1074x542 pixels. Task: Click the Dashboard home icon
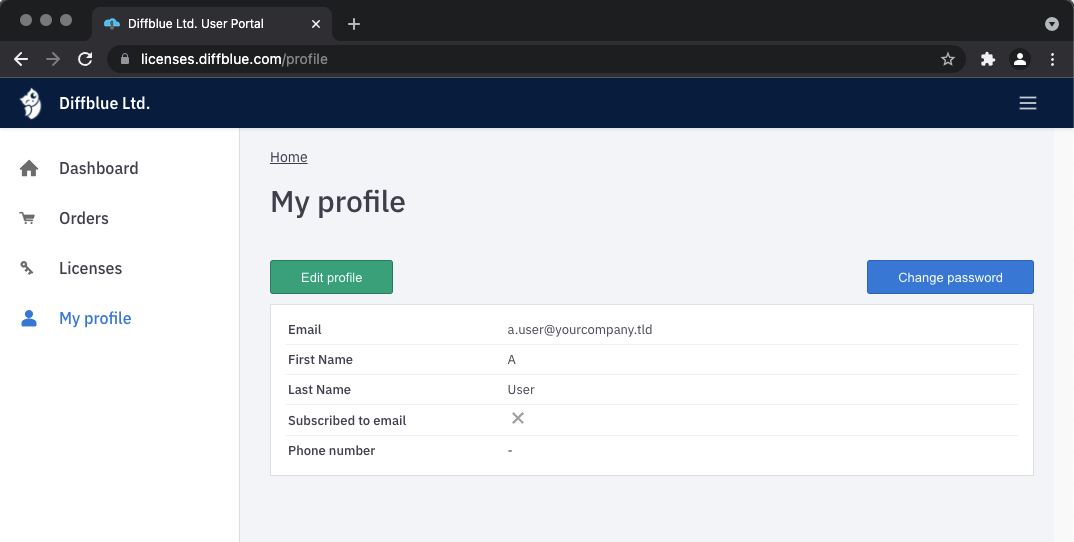pyautogui.click(x=29, y=168)
